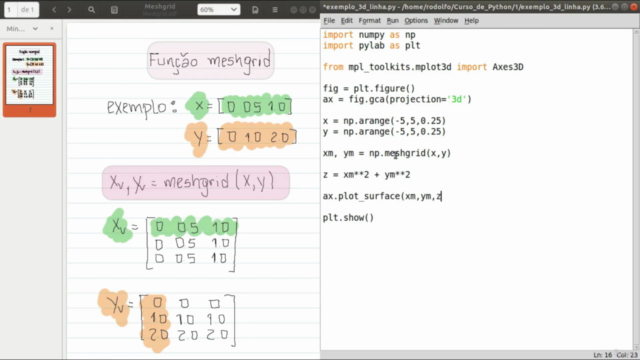Close the IDLE editor window
640x360 pixels.
click(634, 7)
